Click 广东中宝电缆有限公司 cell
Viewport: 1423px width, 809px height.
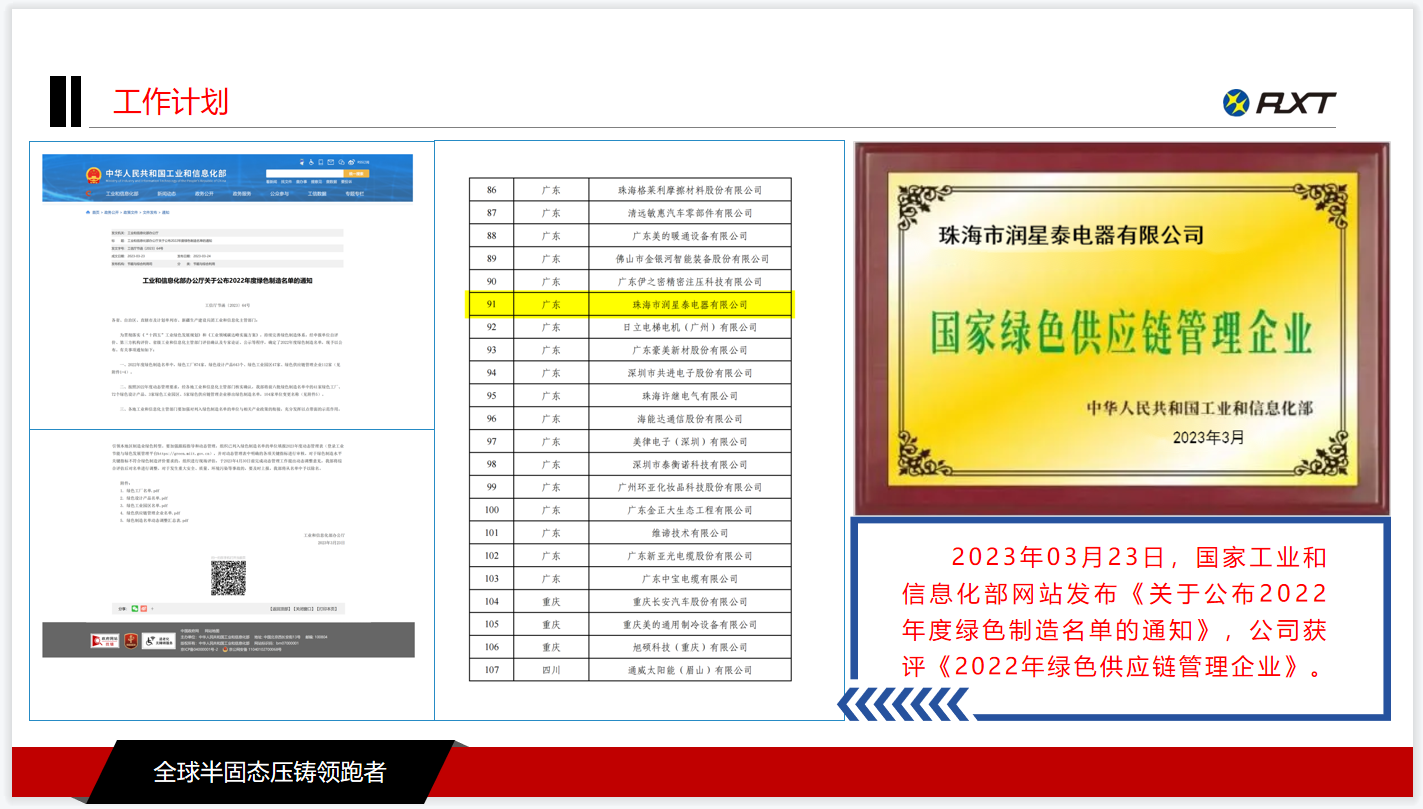689,579
